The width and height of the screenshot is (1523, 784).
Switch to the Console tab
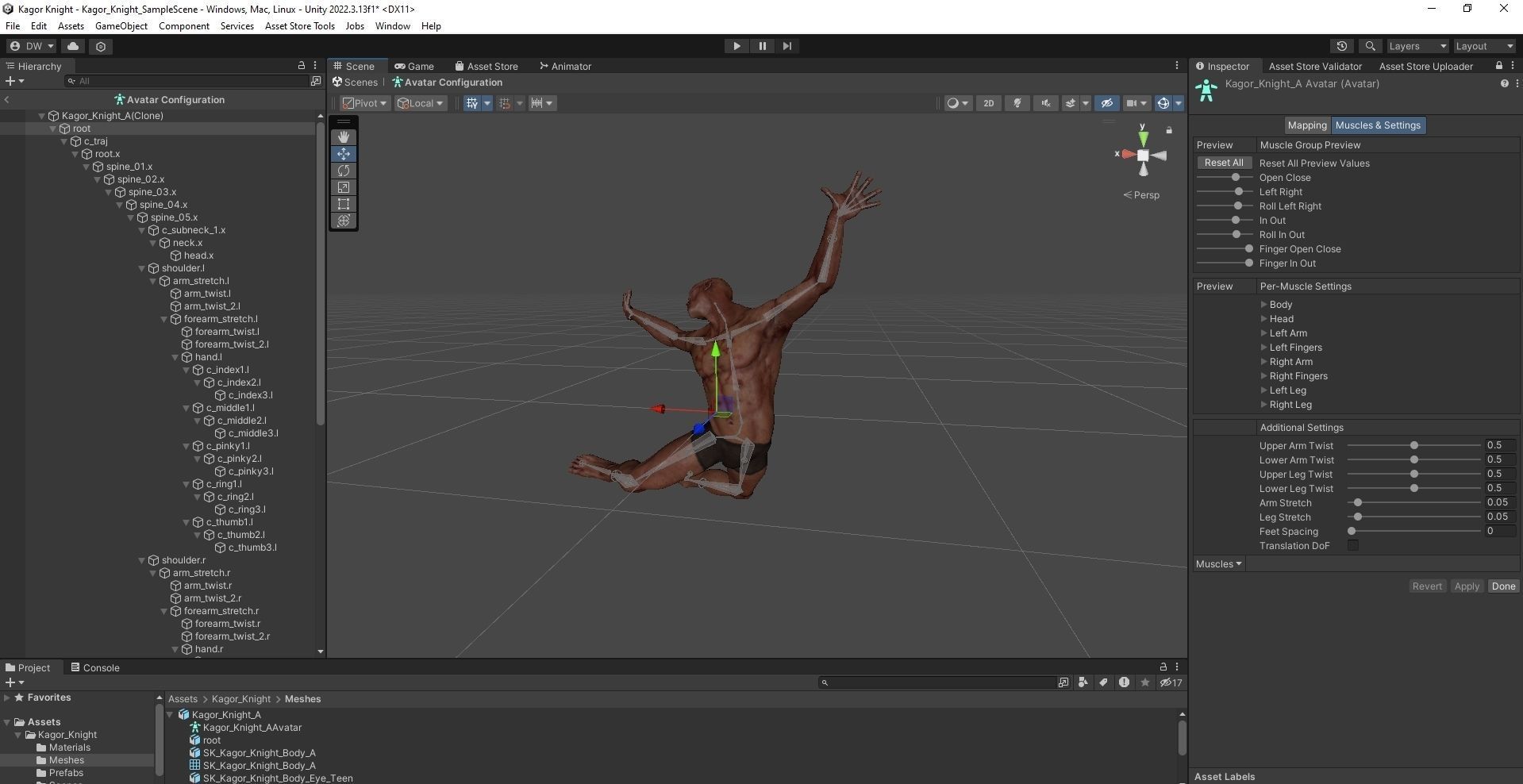[95, 667]
